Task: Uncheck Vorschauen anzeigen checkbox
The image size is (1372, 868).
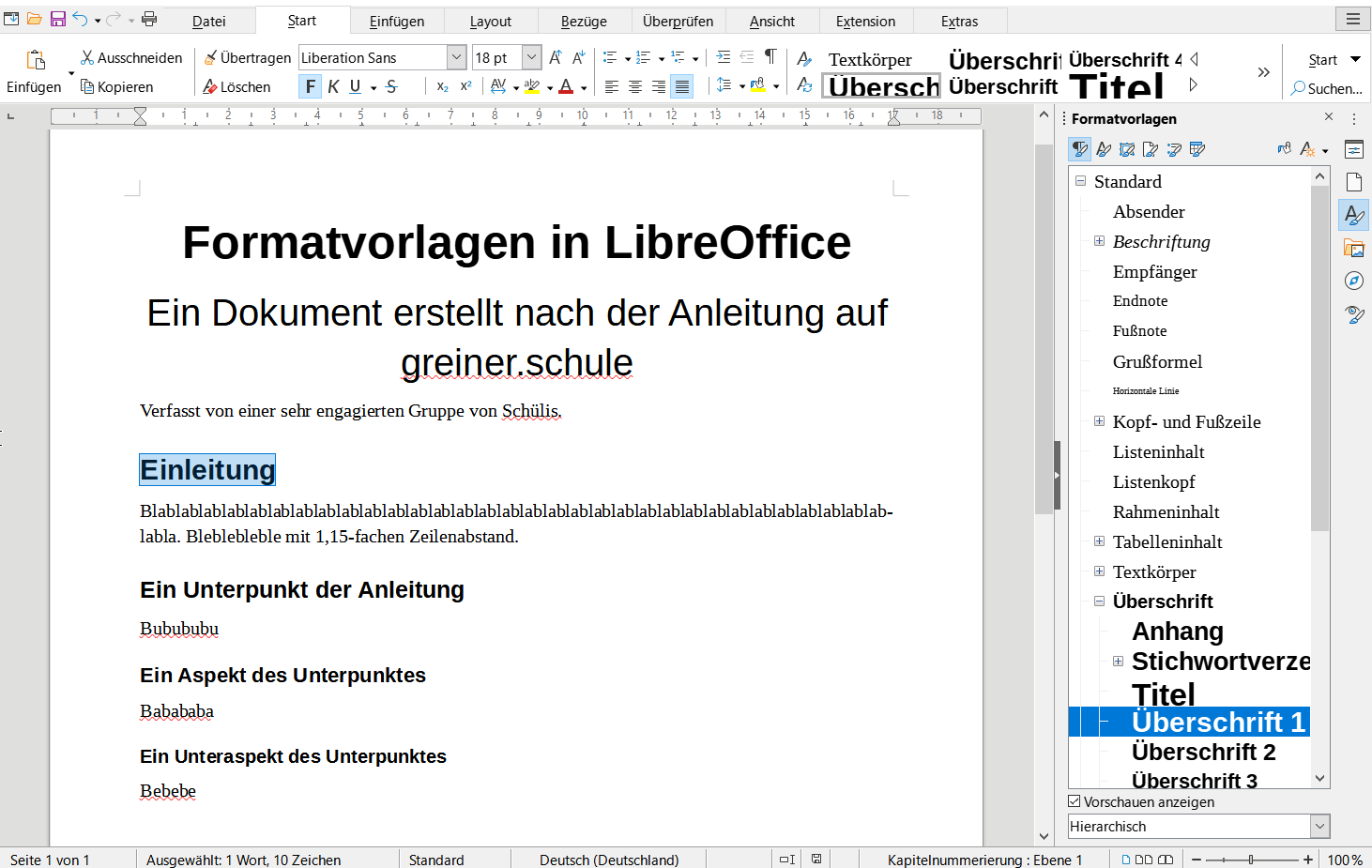Action: point(1075,801)
